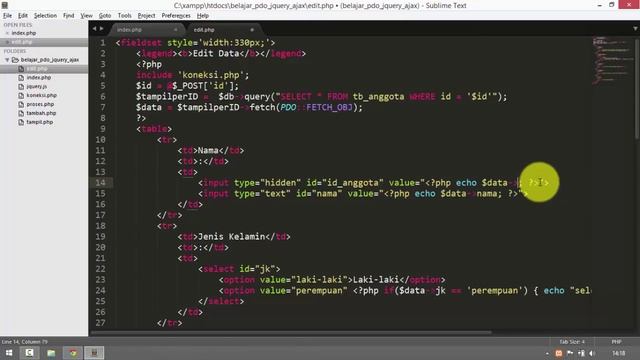Click the unsaved dot on the edit.php tab
Viewport: 640px width, 360px height.
coord(252,30)
